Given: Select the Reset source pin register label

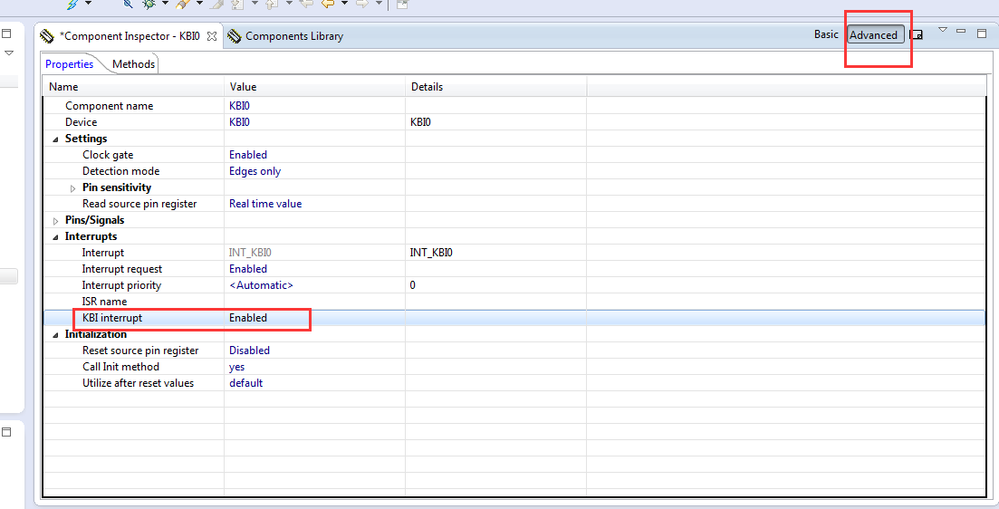Looking at the screenshot, I should (140, 350).
